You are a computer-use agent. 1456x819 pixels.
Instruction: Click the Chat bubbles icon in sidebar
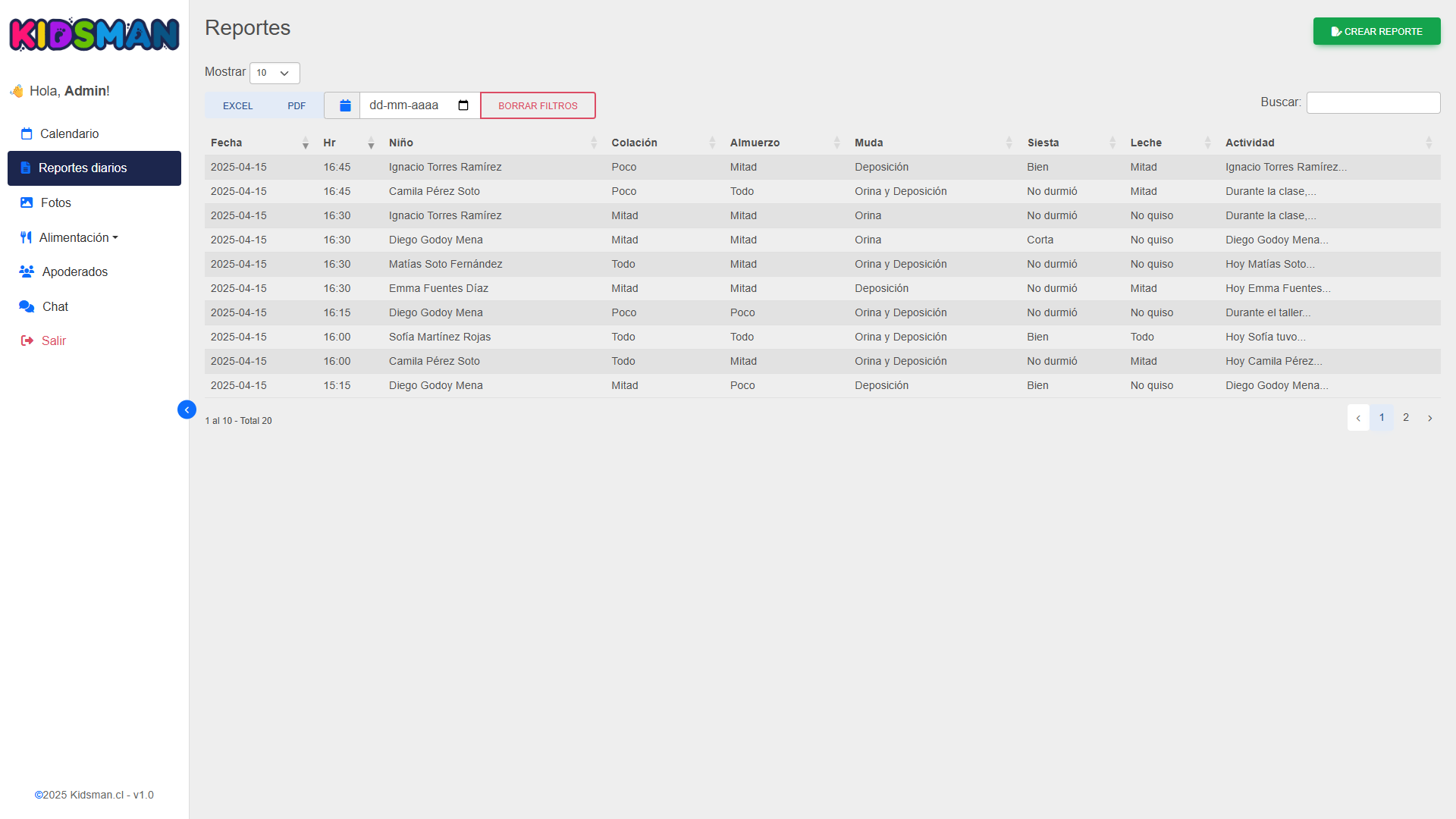(x=27, y=306)
